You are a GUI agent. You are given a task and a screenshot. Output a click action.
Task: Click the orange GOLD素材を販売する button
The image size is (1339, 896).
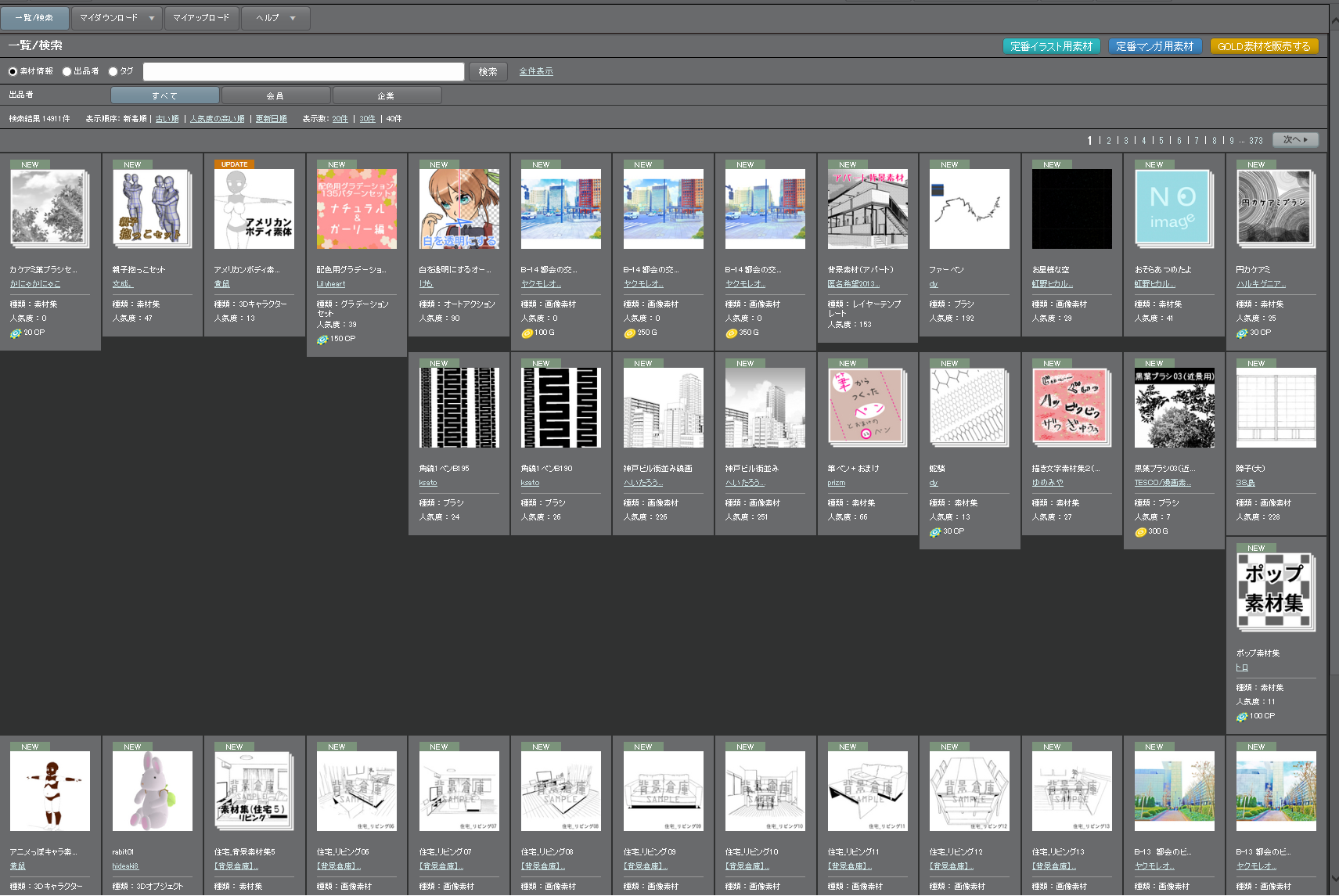click(1264, 47)
